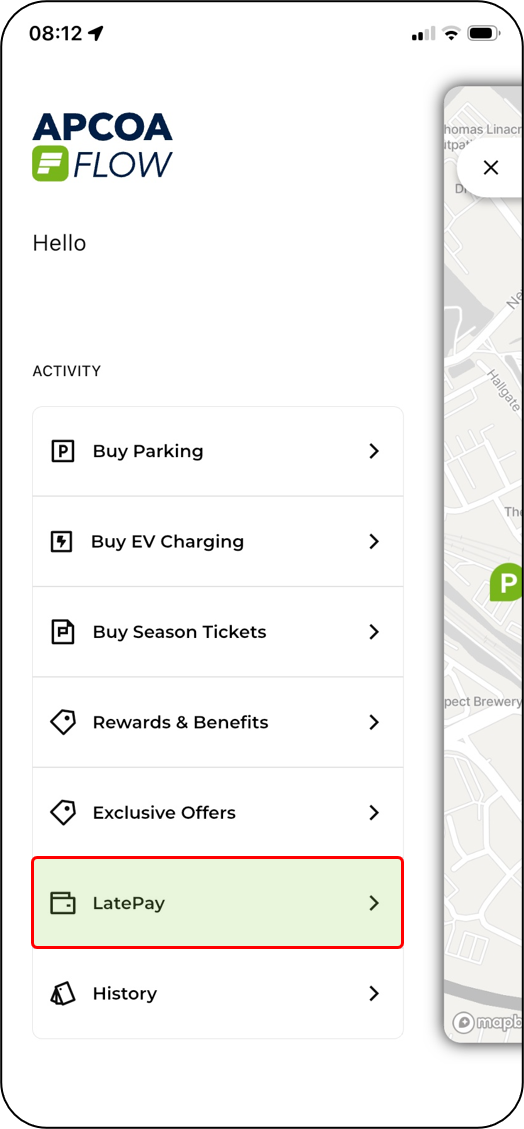Tap the Buy Parking P icon
The height and width of the screenshot is (1129, 524).
pyautogui.click(x=63, y=451)
